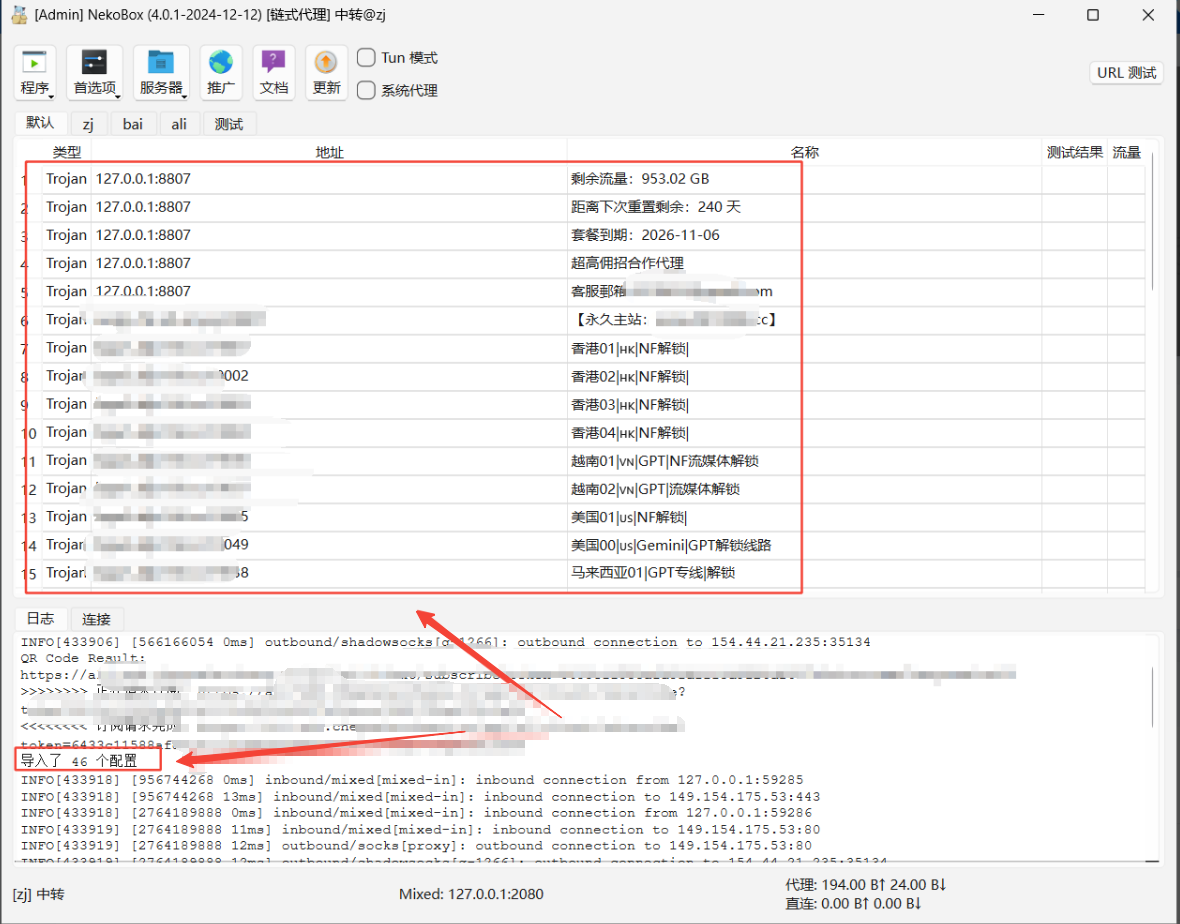Expand the 首选项 dropdown arrow
Screen dimensions: 1180x924
(117, 96)
